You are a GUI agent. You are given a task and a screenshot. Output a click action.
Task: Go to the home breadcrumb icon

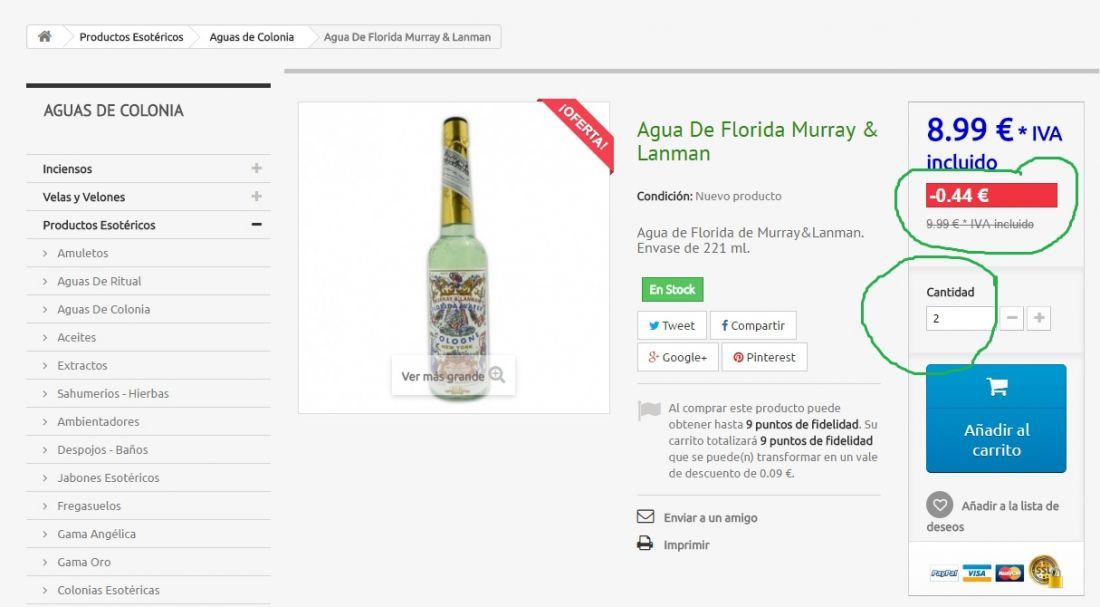point(44,36)
